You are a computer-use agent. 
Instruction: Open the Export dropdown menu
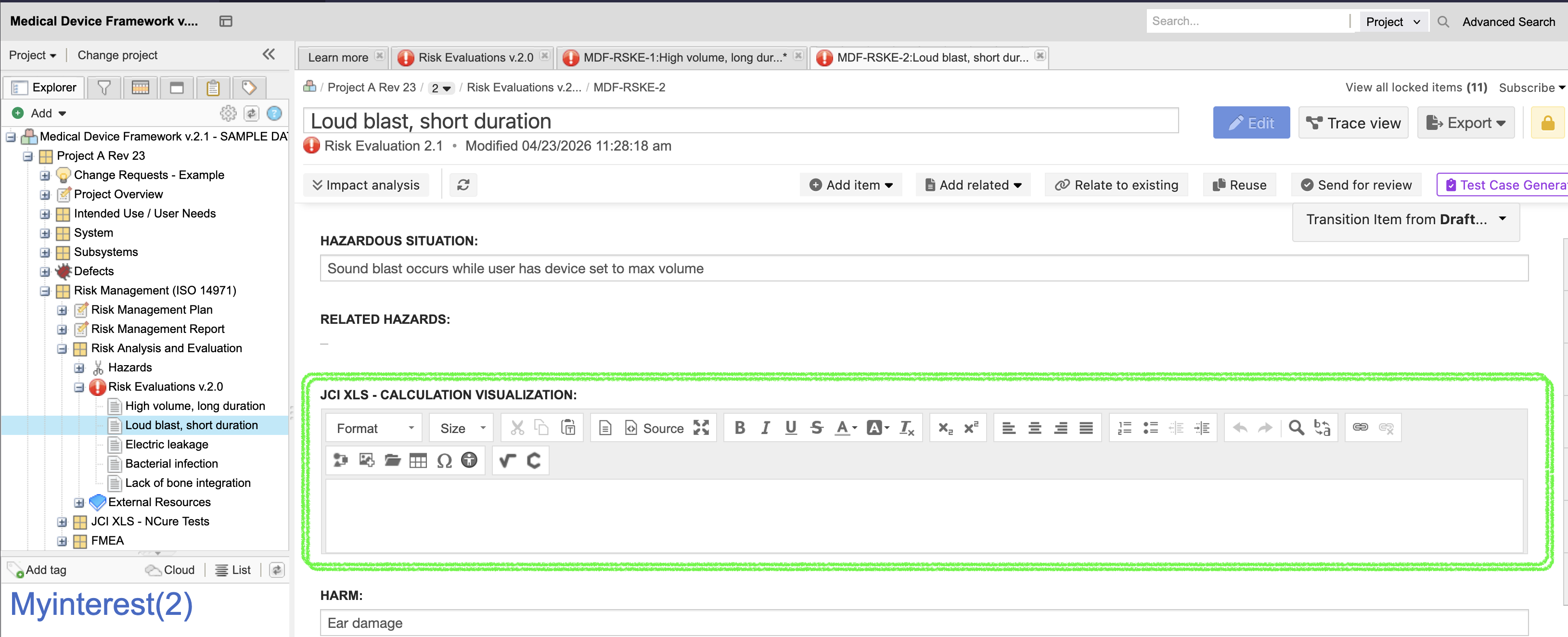(1466, 123)
